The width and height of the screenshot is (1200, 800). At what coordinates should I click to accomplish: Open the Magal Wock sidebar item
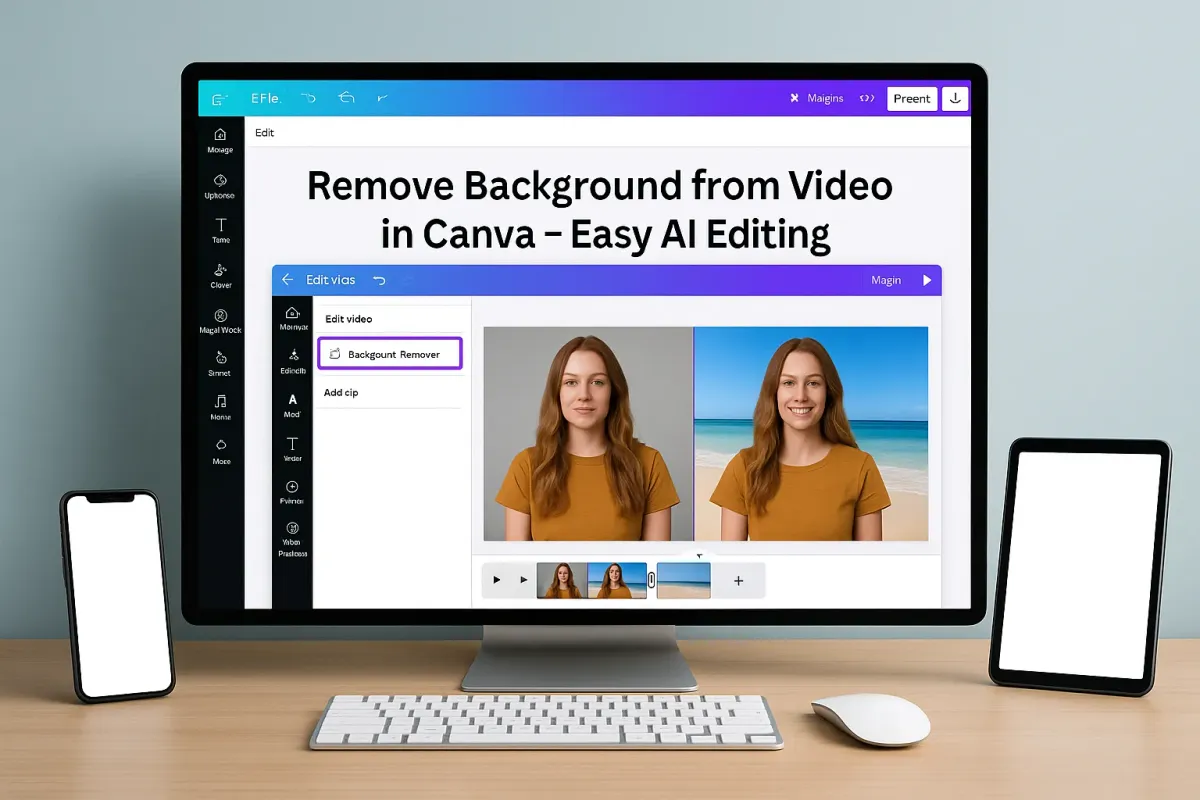pos(220,321)
